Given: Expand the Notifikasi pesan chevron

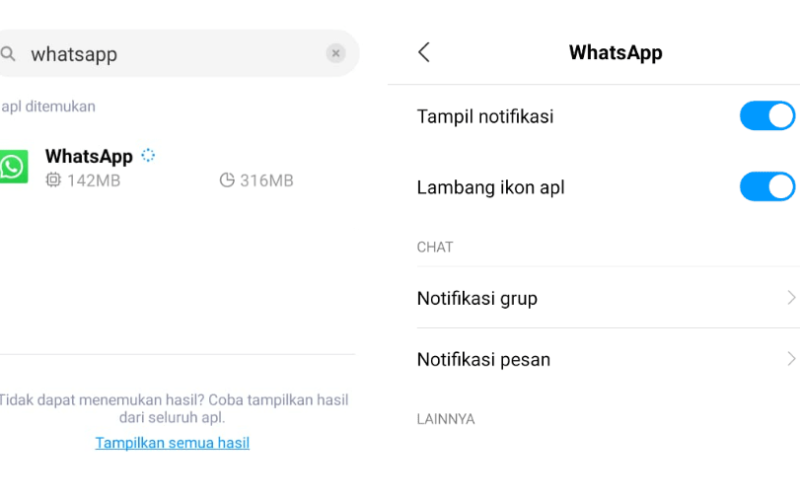Looking at the screenshot, I should click(791, 359).
